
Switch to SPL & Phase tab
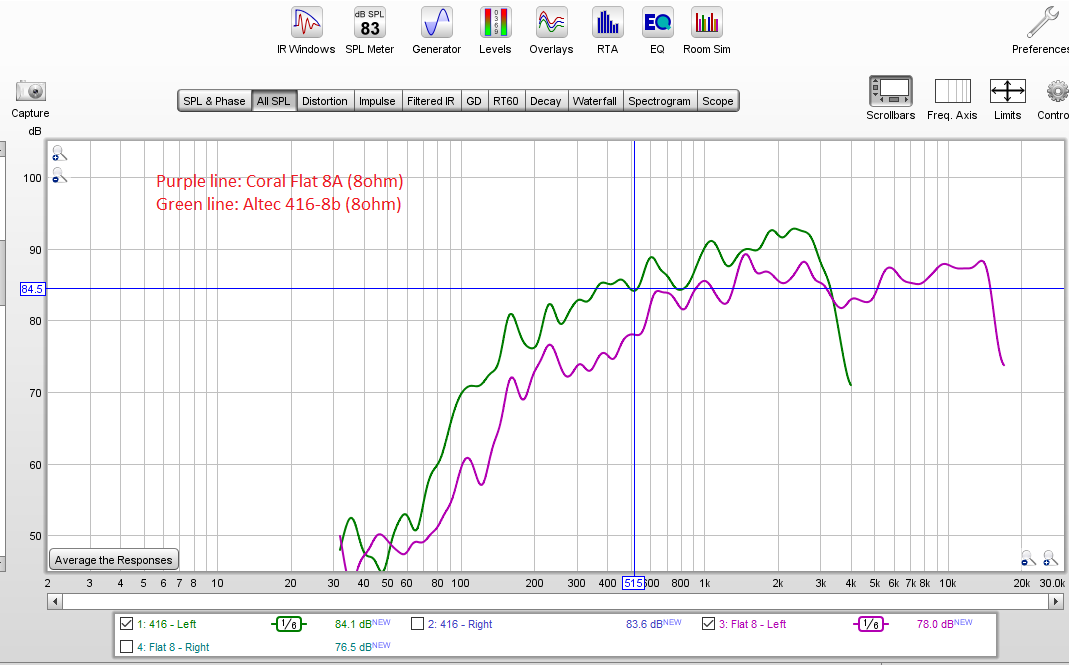[x=214, y=101]
